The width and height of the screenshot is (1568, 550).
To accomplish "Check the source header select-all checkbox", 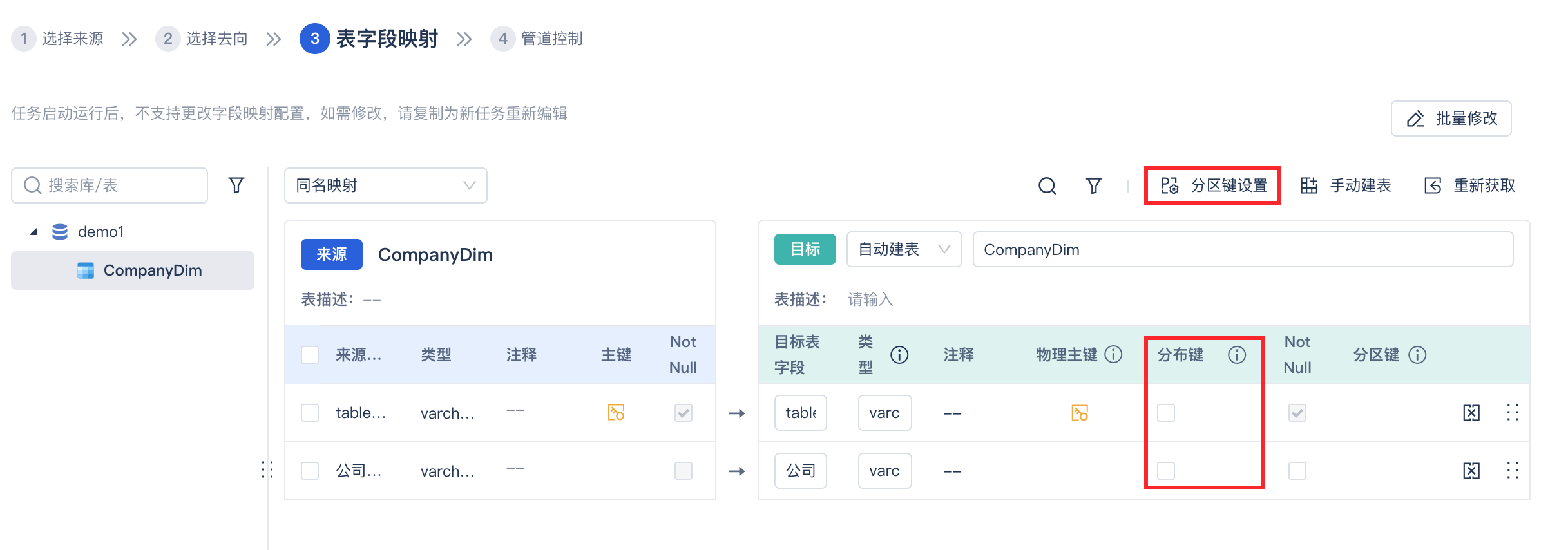I will [x=310, y=355].
